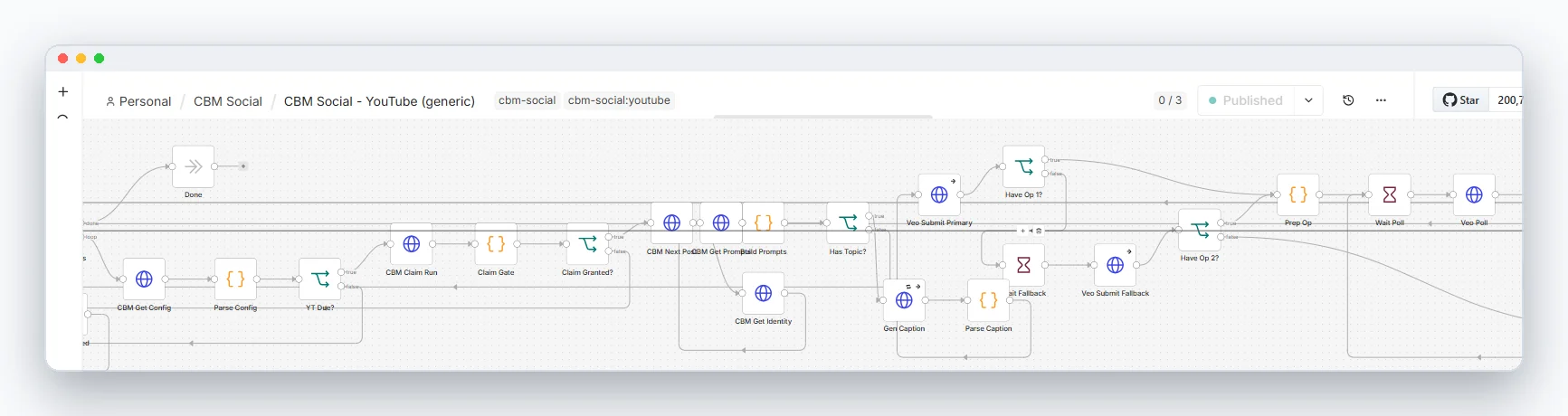Open the three-dot more options menu
This screenshot has height=416, width=1568.
pyautogui.click(x=1381, y=100)
